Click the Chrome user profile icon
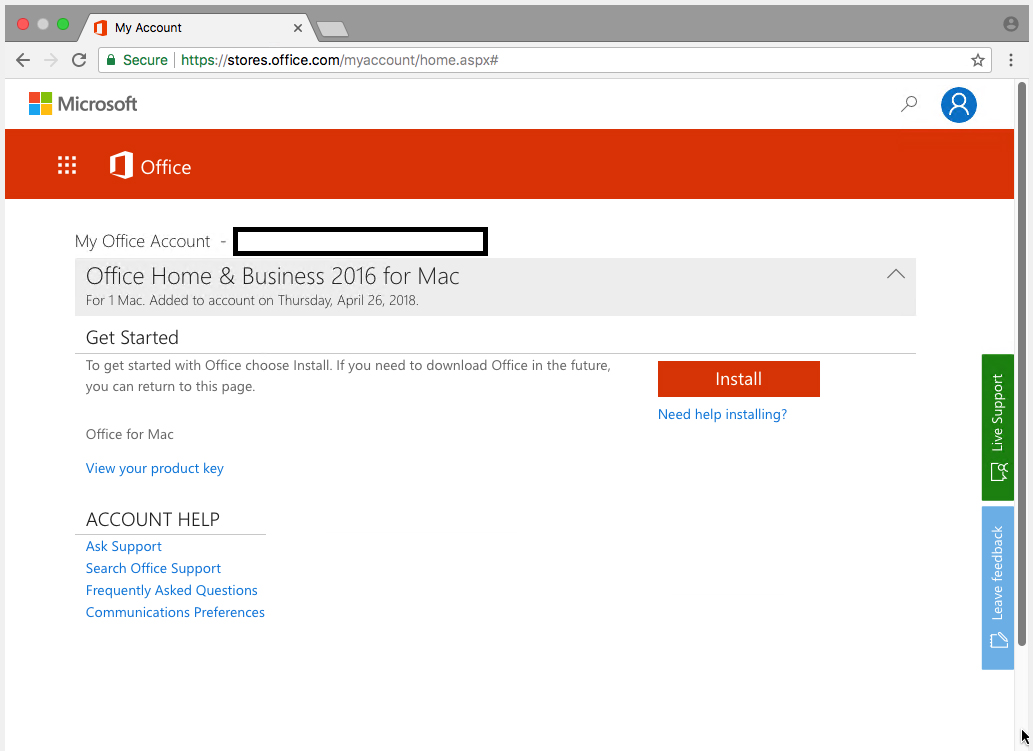The height and width of the screenshot is (751, 1033). coord(1011,24)
